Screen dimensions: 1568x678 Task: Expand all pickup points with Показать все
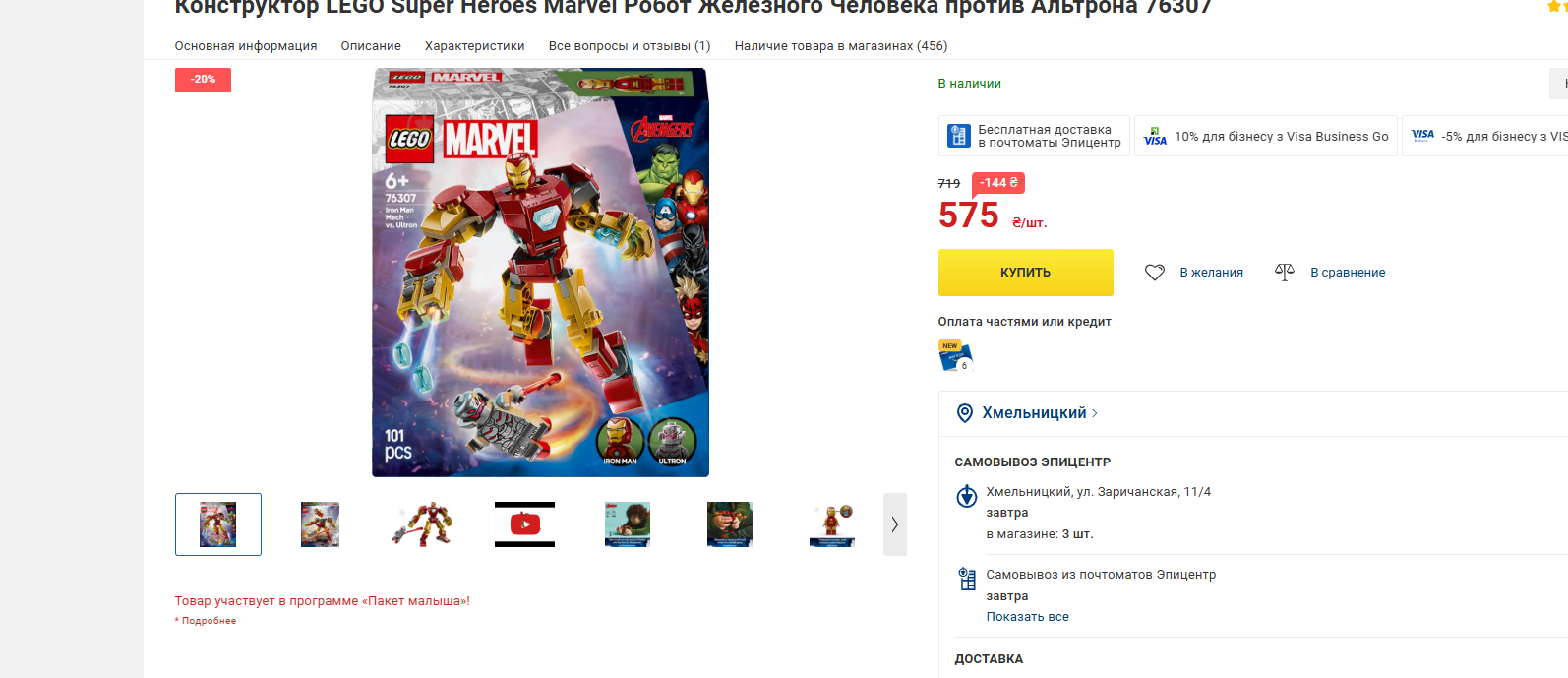[x=1027, y=617]
